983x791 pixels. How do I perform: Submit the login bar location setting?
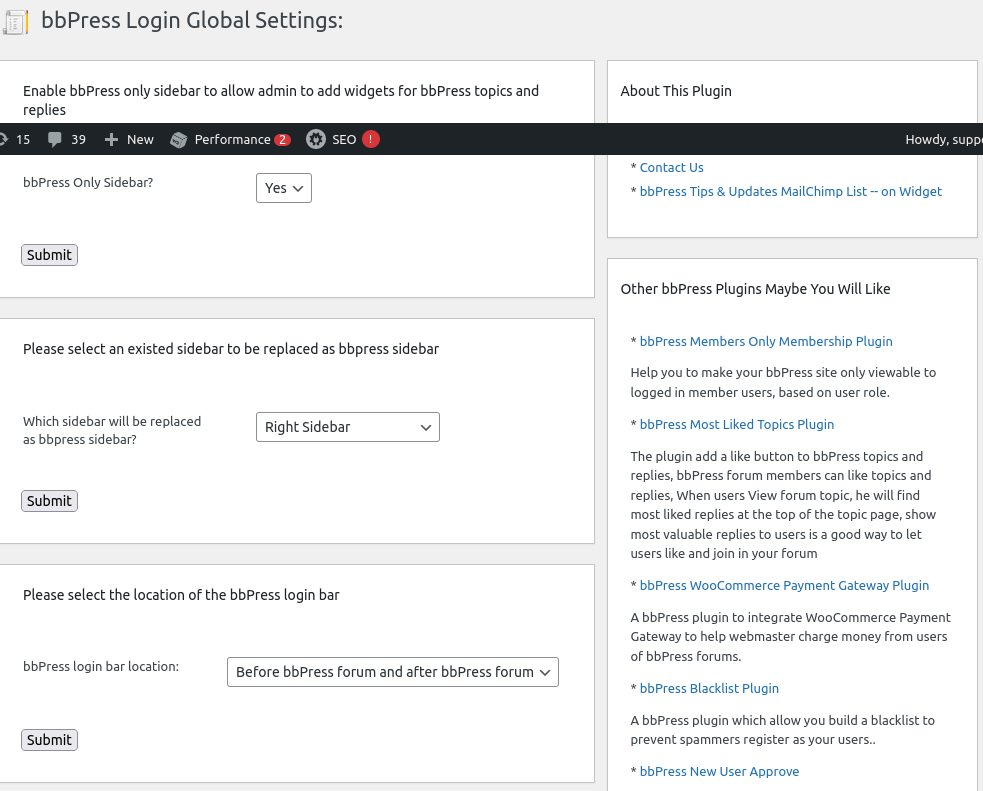coord(49,740)
